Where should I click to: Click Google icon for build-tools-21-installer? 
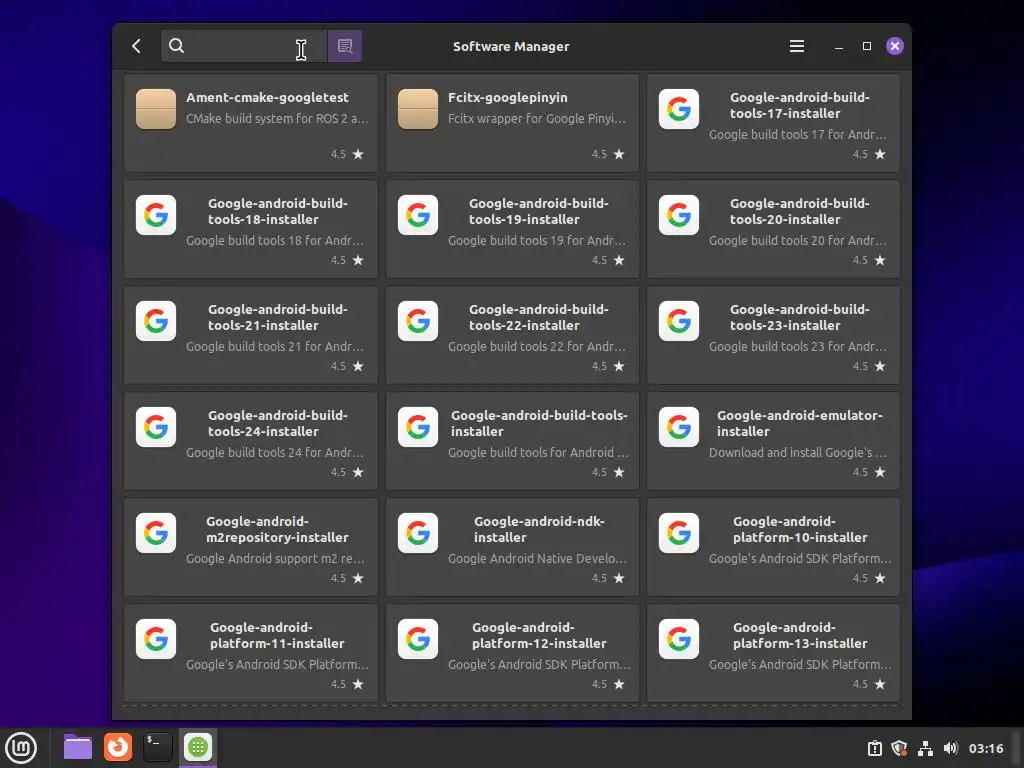coord(156,321)
